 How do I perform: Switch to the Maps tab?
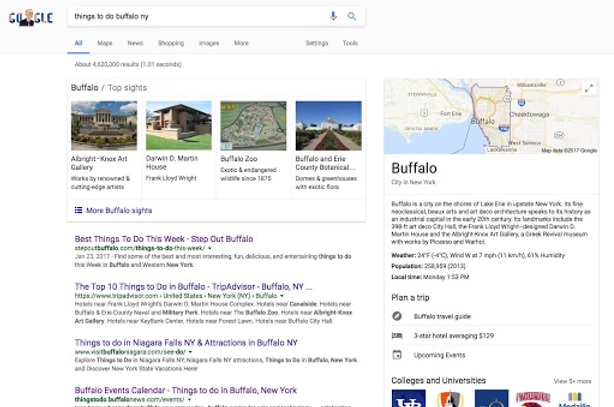pyautogui.click(x=105, y=43)
